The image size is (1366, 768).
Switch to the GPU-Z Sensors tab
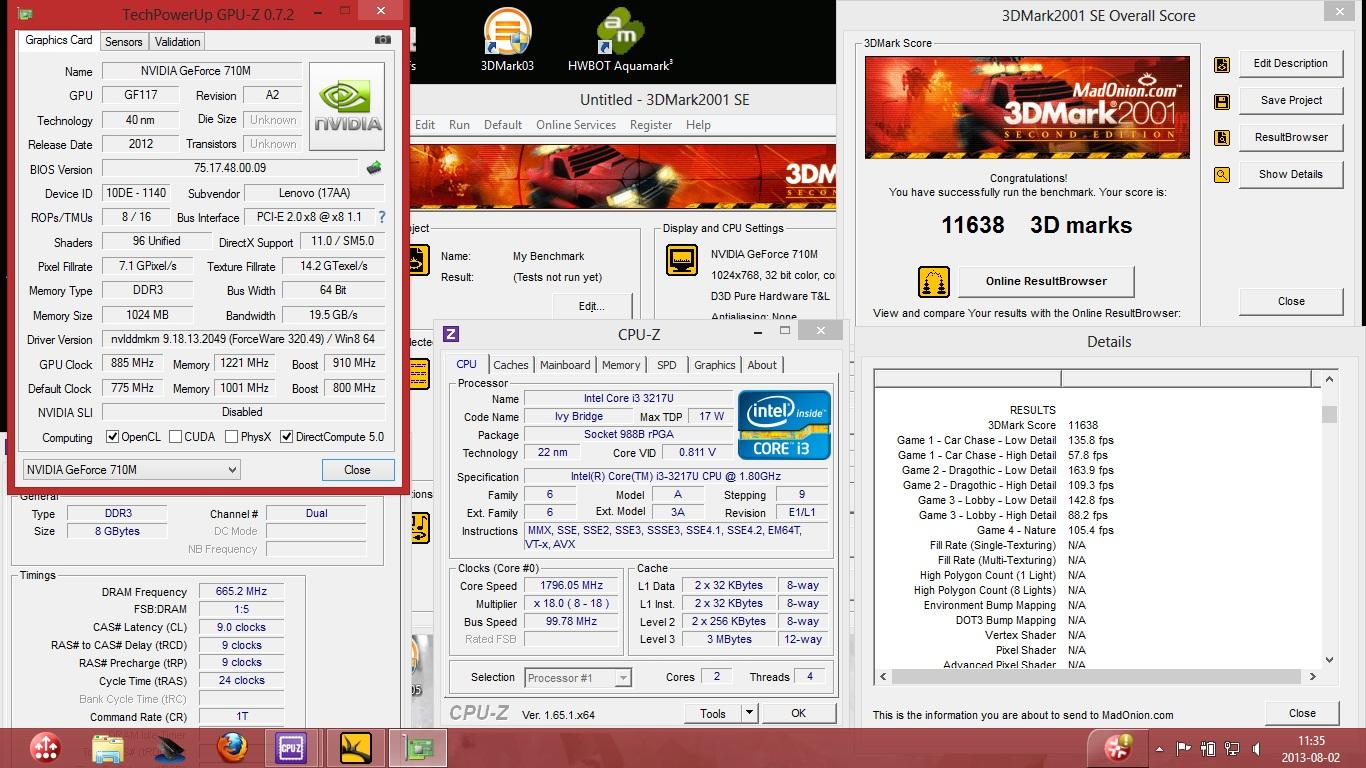point(124,41)
